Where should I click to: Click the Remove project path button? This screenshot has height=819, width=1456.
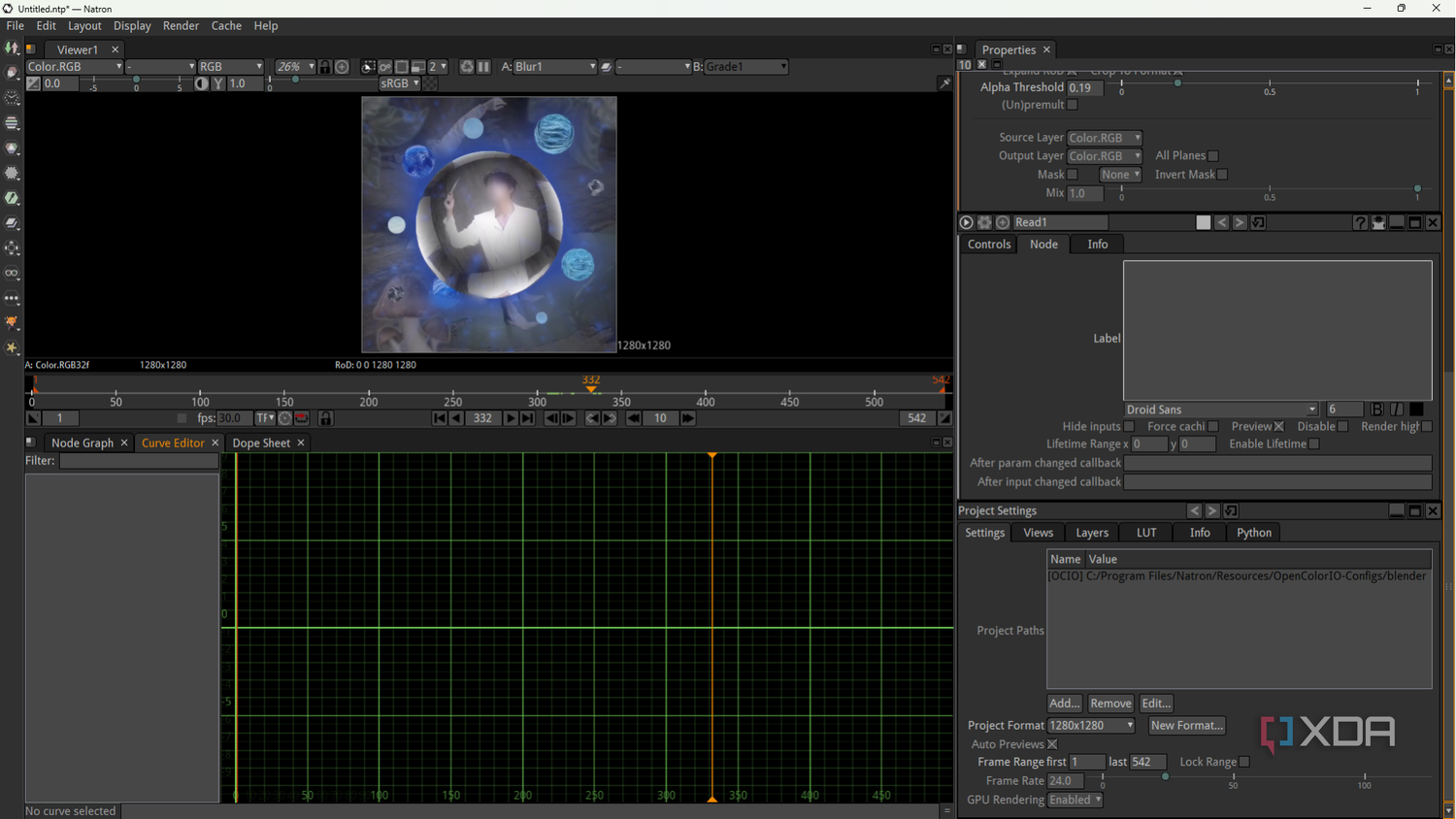coord(1109,704)
